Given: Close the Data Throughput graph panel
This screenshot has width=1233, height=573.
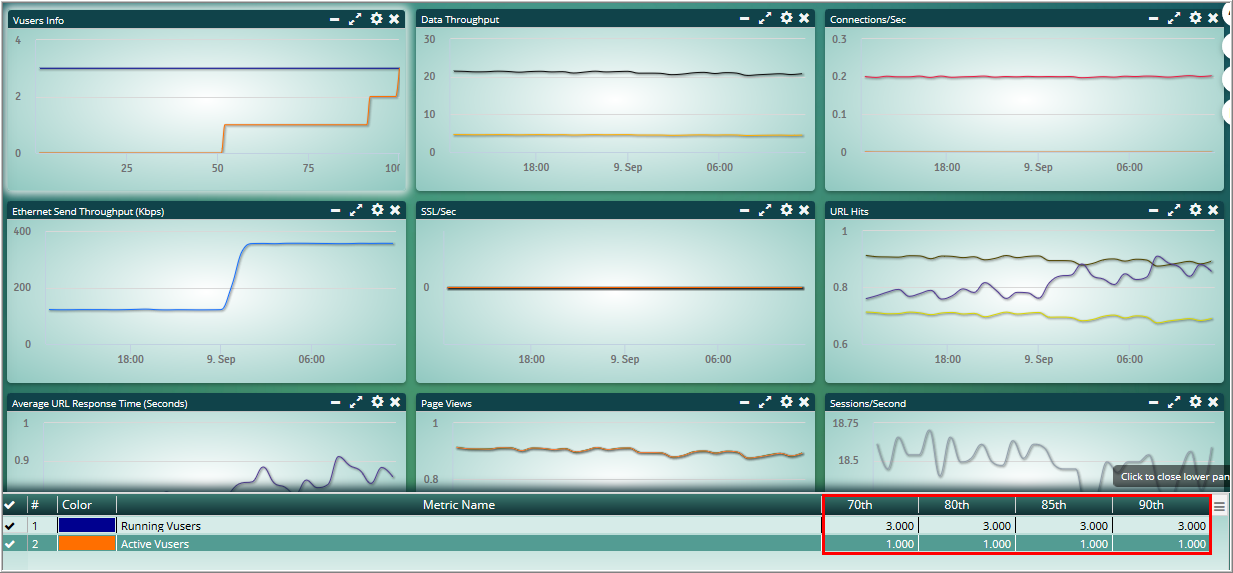Looking at the screenshot, I should [804, 19].
